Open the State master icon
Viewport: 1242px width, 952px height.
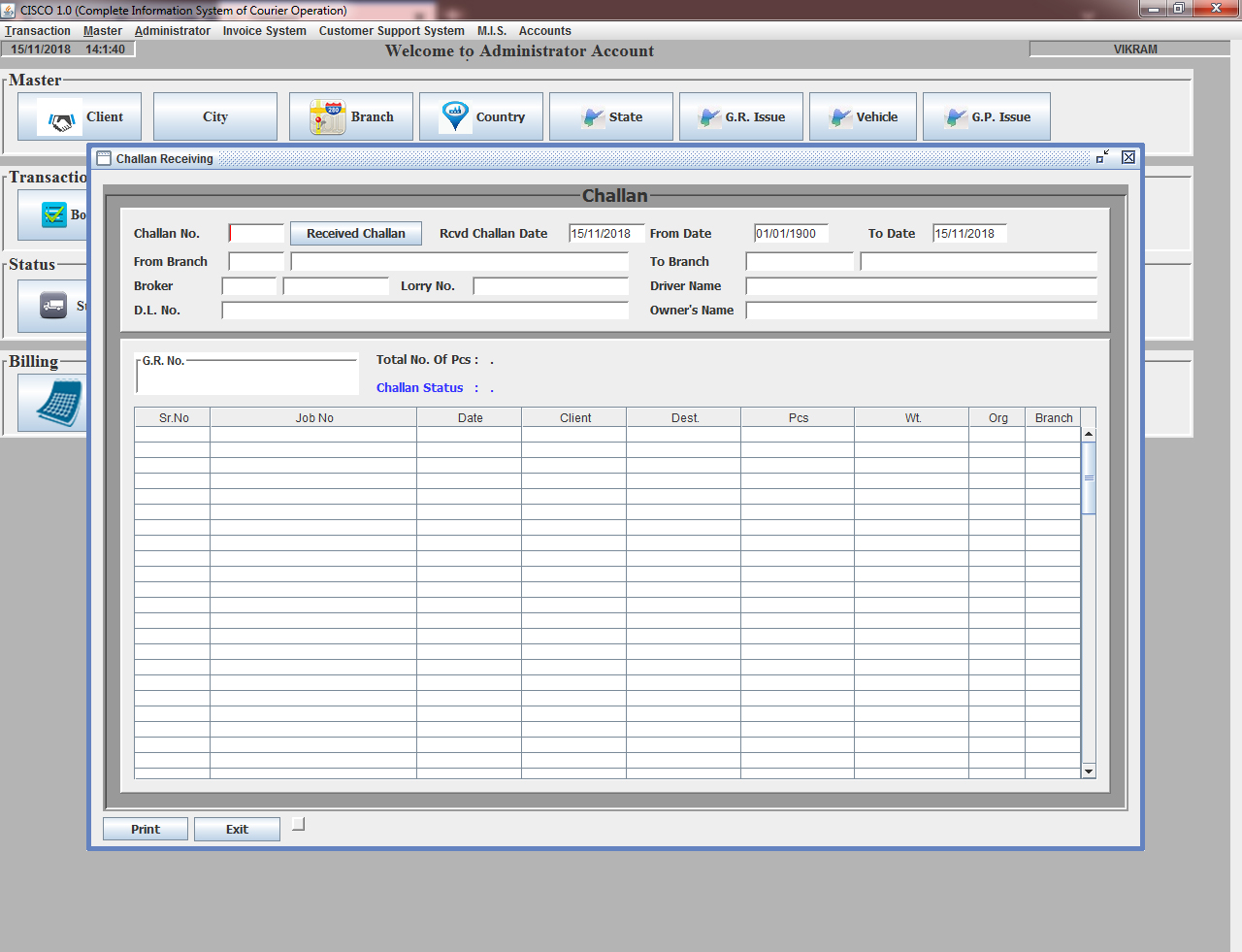pos(593,117)
